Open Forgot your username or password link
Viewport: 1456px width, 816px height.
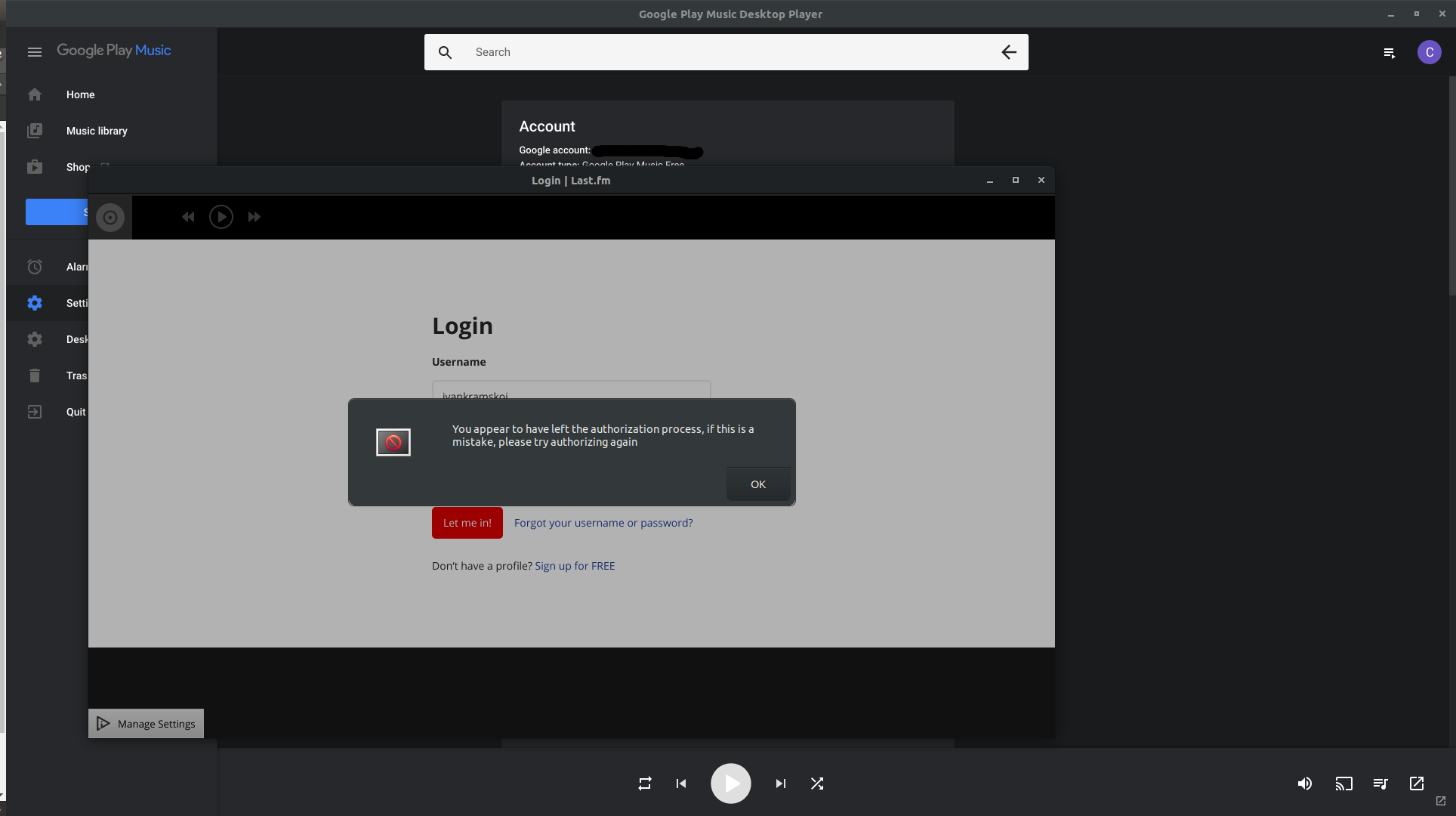603,523
